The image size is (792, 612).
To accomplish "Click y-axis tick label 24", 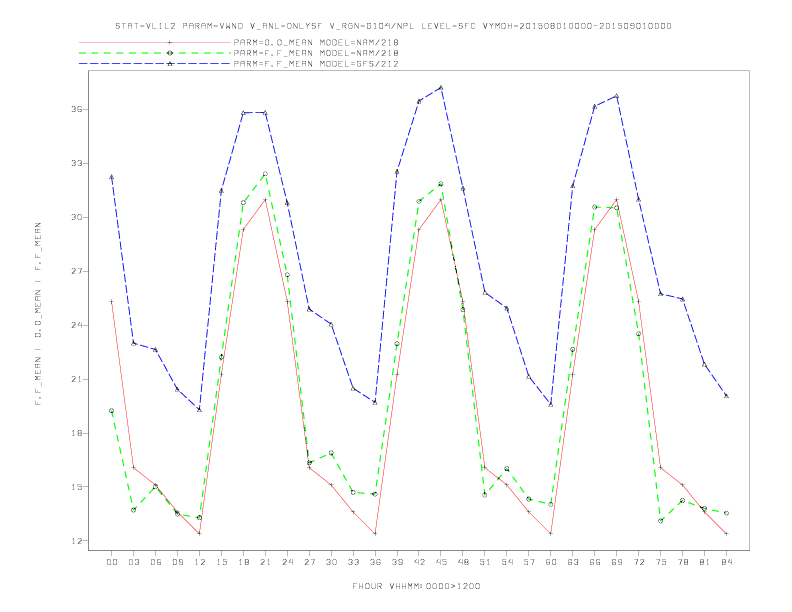I will pos(77,325).
